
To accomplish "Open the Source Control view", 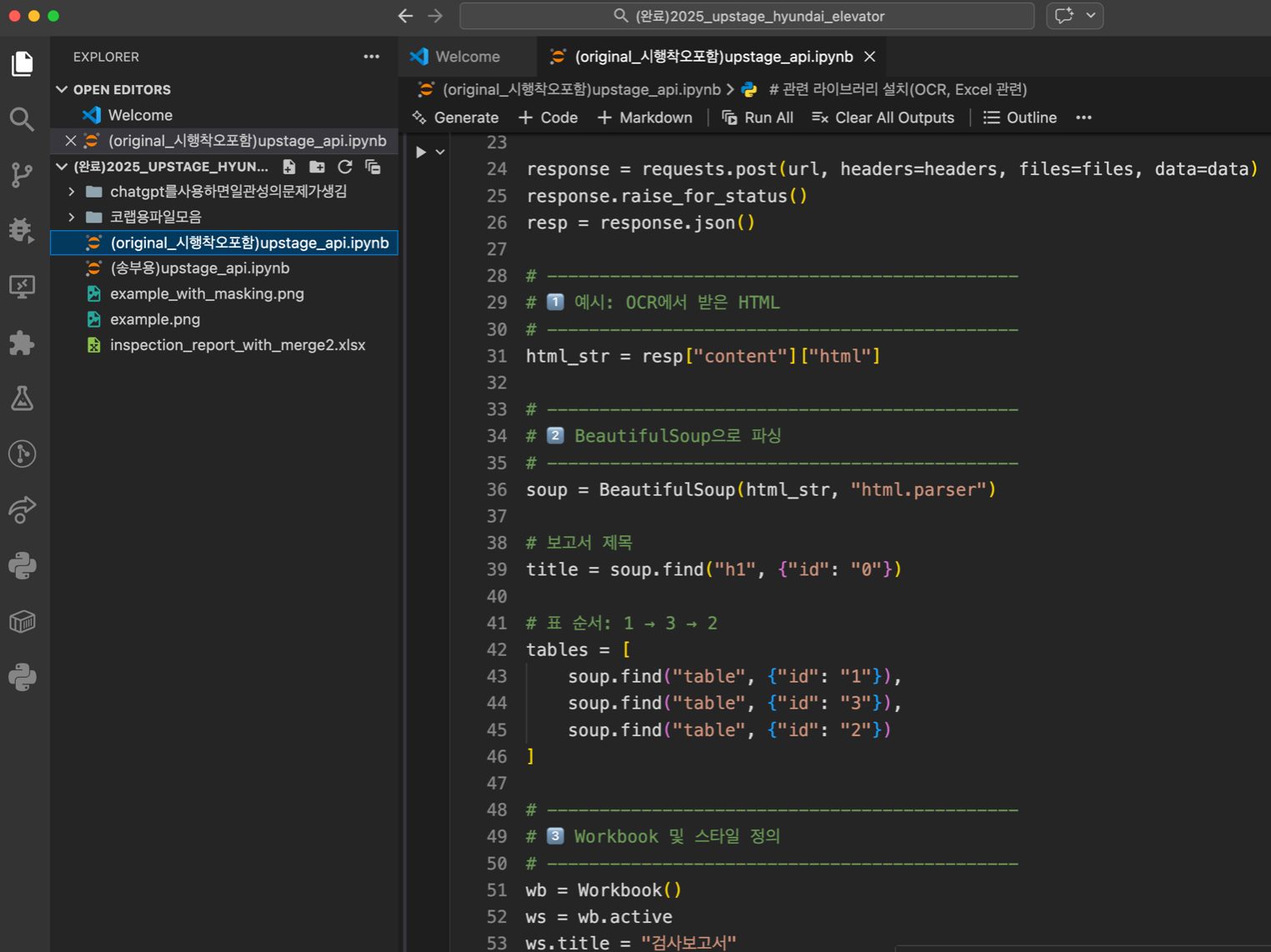I will click(x=23, y=175).
